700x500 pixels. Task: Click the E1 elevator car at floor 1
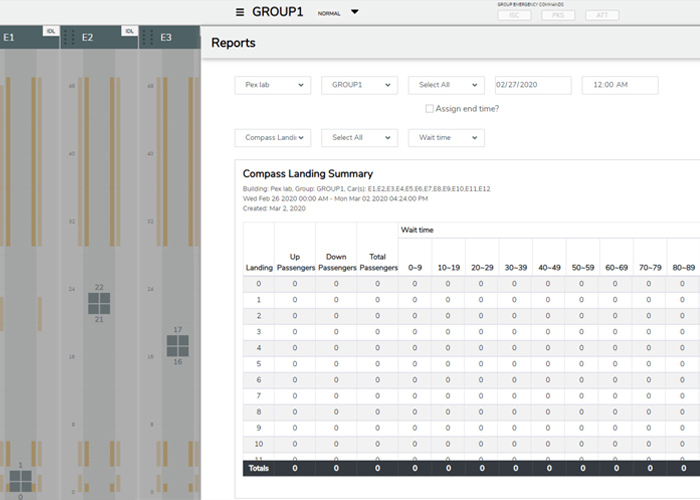[x=21, y=481]
